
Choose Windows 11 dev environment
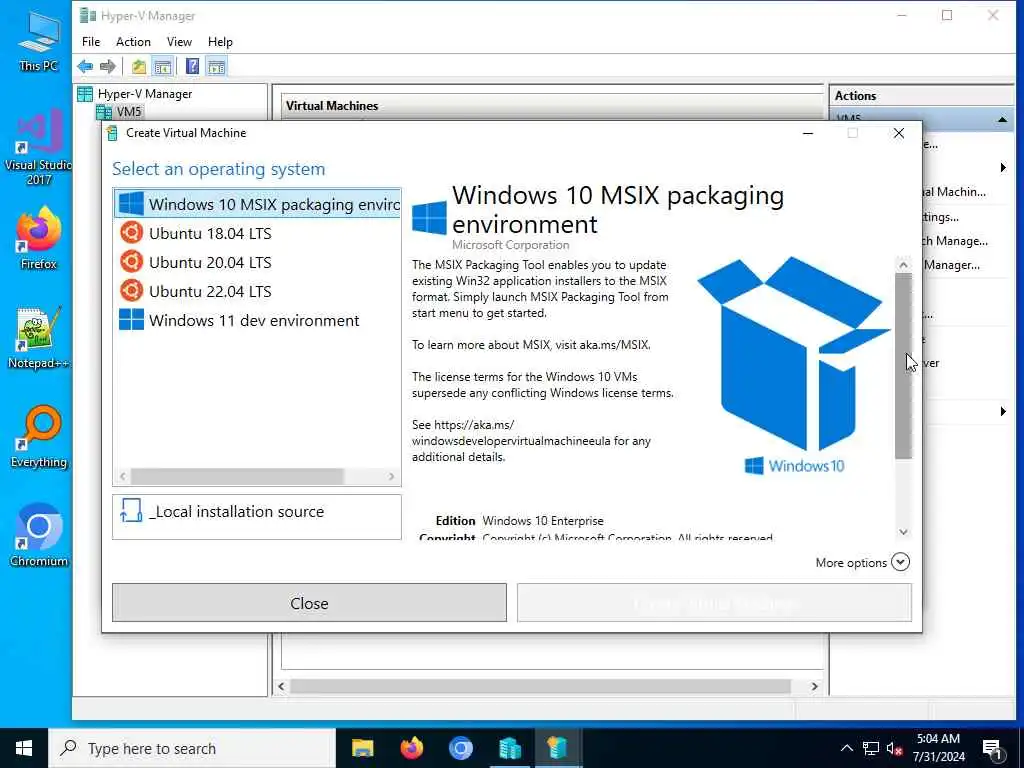coord(257,320)
